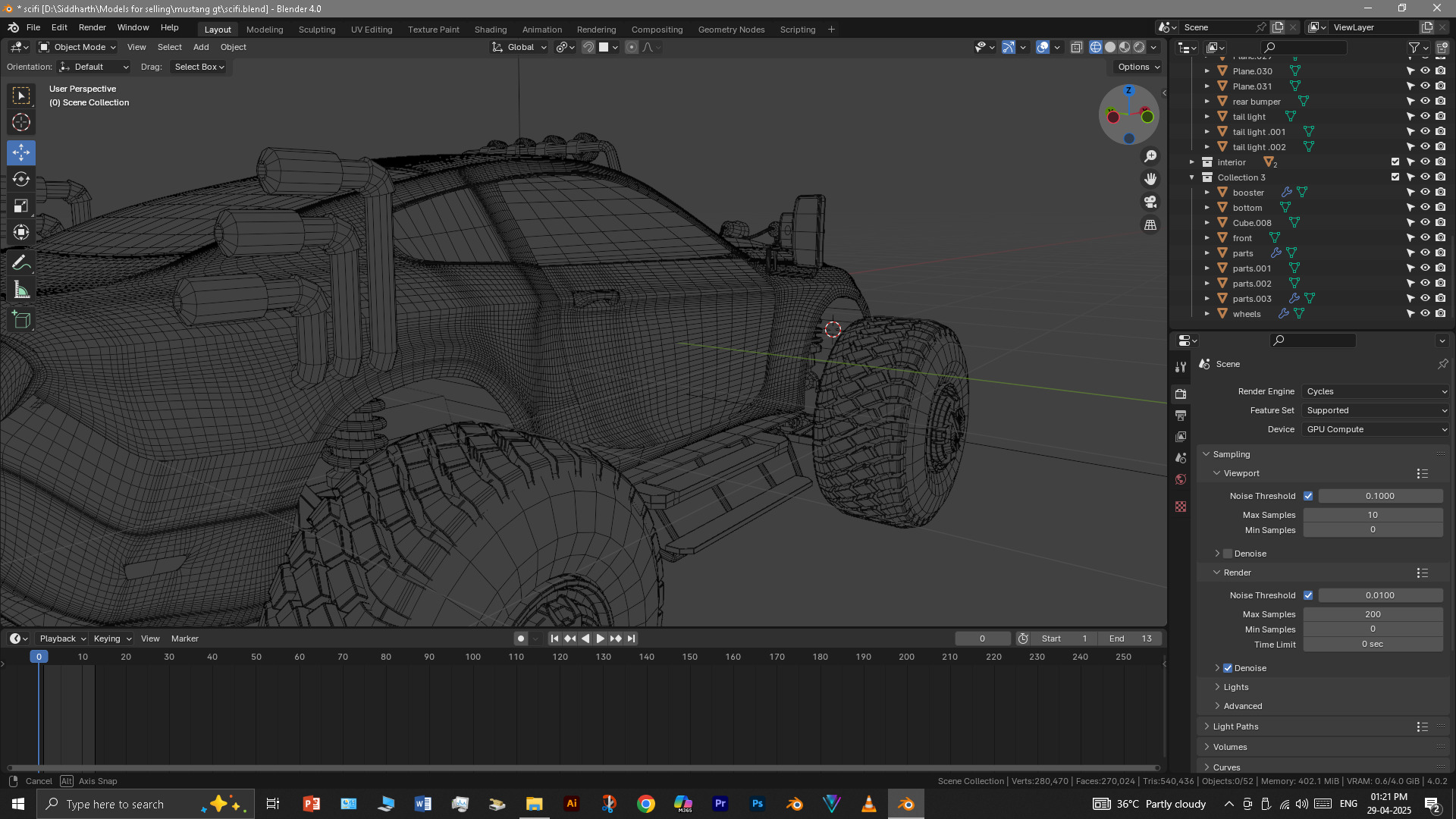Switch to the Modeling workspace tab
This screenshot has height=819, width=1456.
pos(265,30)
